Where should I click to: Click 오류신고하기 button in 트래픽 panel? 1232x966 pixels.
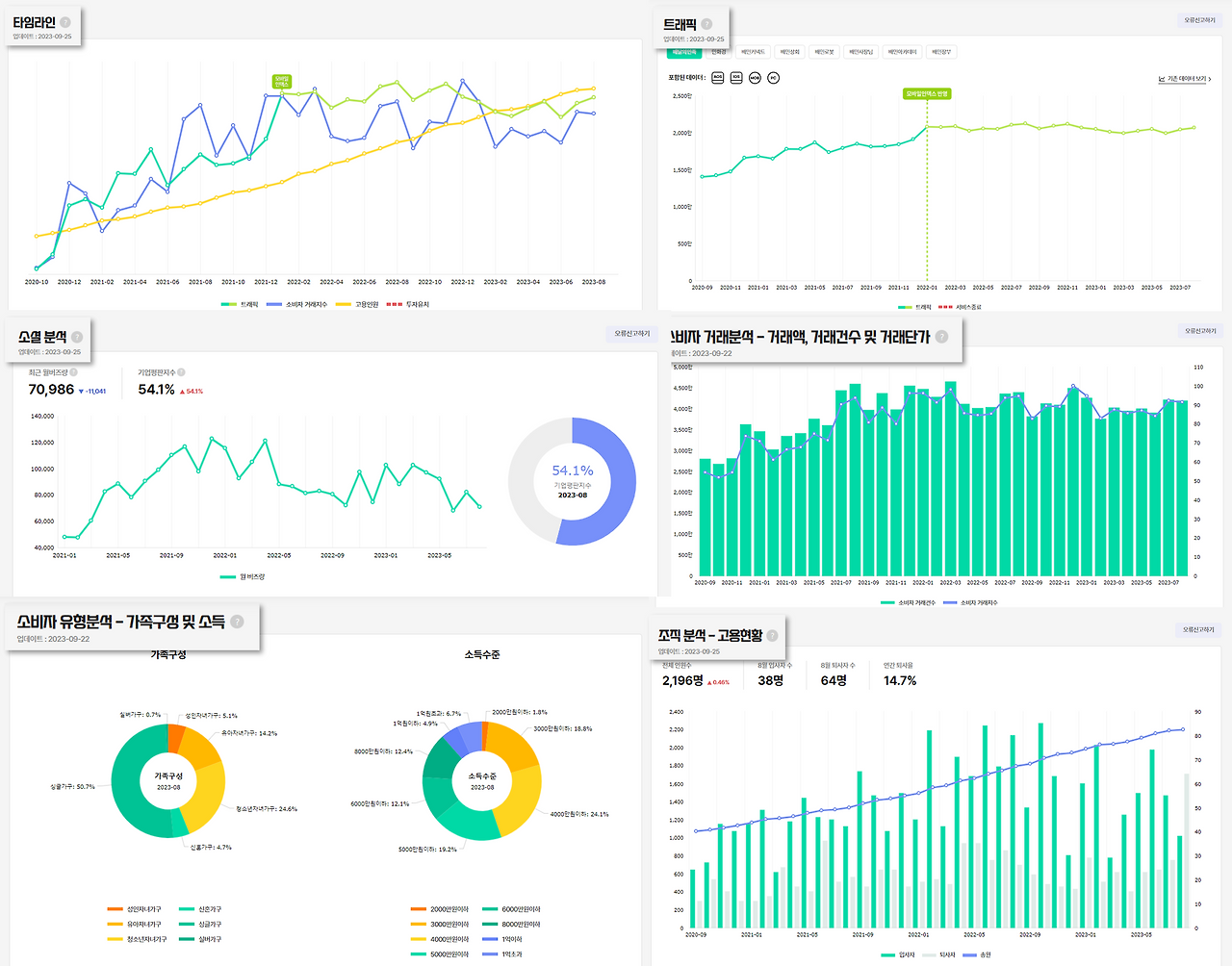(x=1199, y=20)
